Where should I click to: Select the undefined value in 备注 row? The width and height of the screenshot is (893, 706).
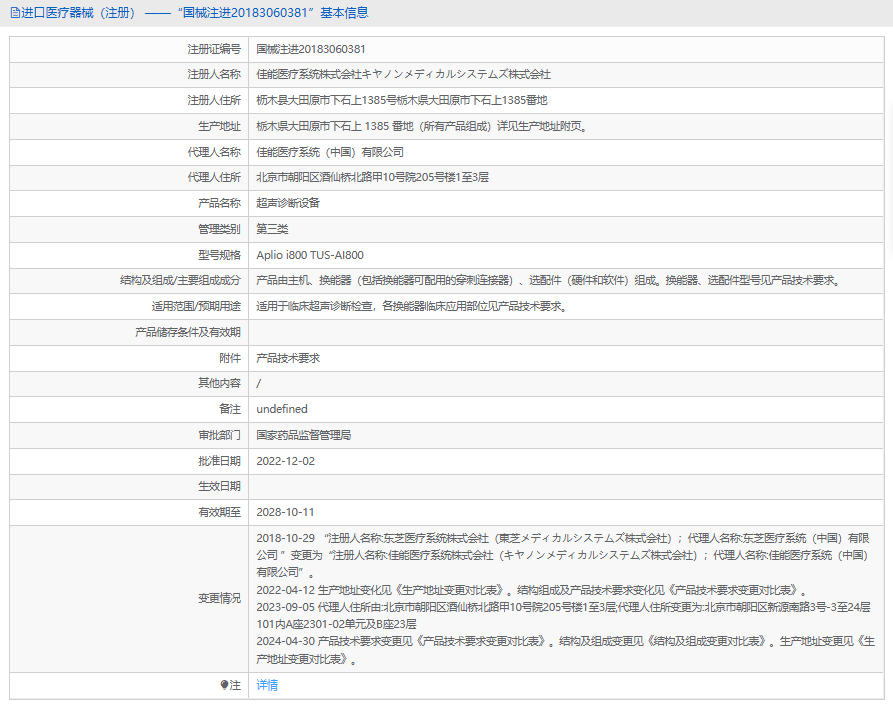(282, 409)
